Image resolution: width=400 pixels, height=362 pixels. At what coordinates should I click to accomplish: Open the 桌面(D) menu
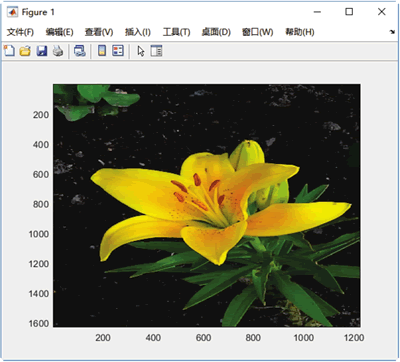tap(216, 32)
